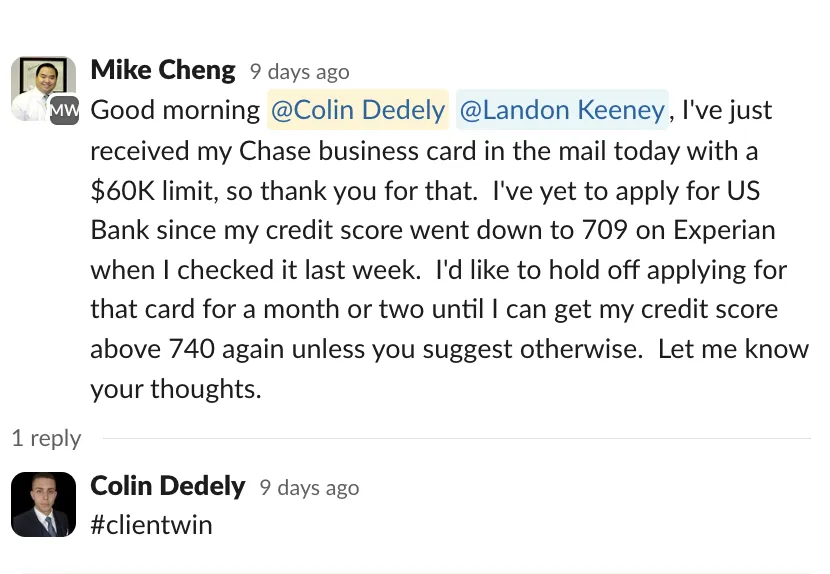This screenshot has height=574, width=830.
Task: Click the word "Chase" in the message
Action: [x=273, y=151]
